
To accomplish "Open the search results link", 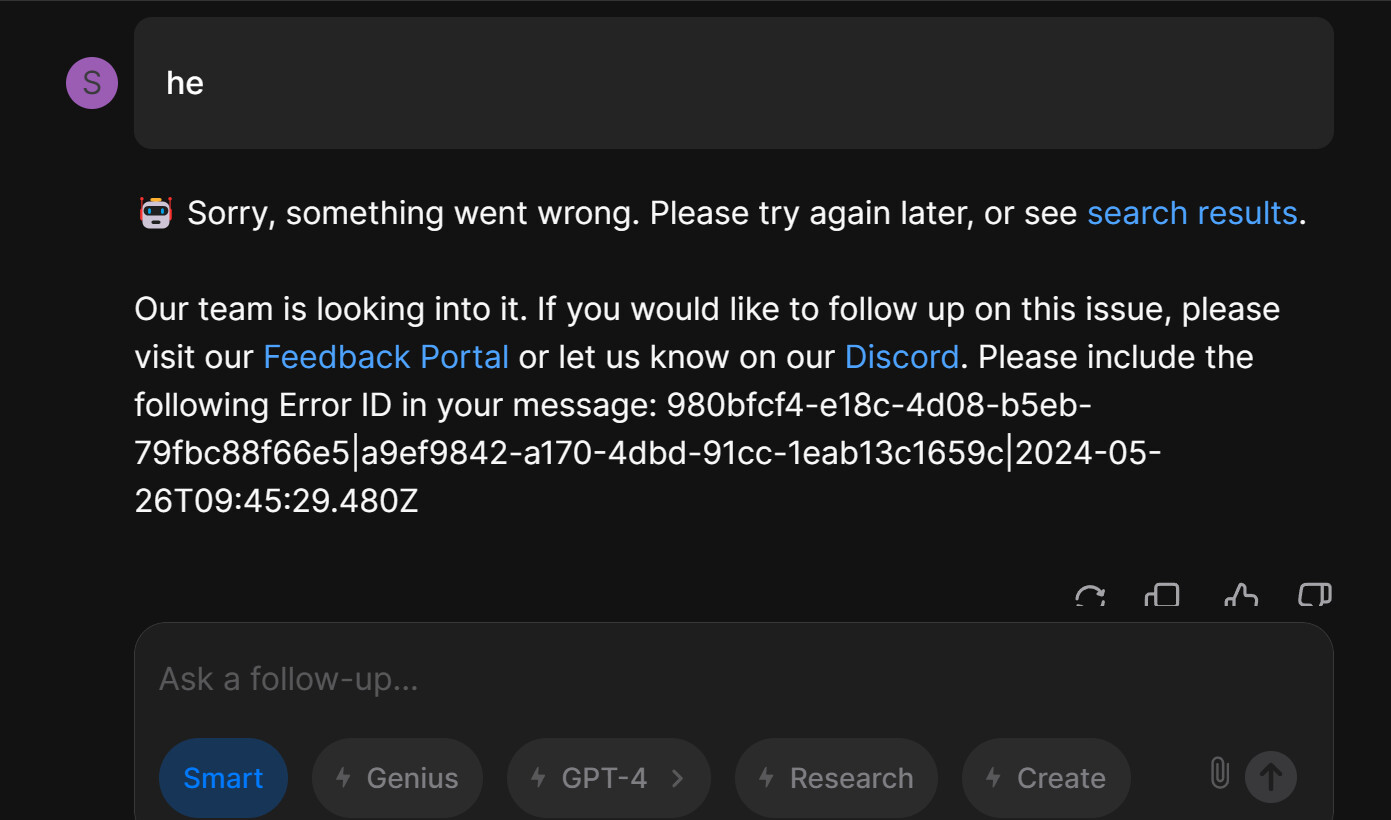I will click(x=1192, y=213).
